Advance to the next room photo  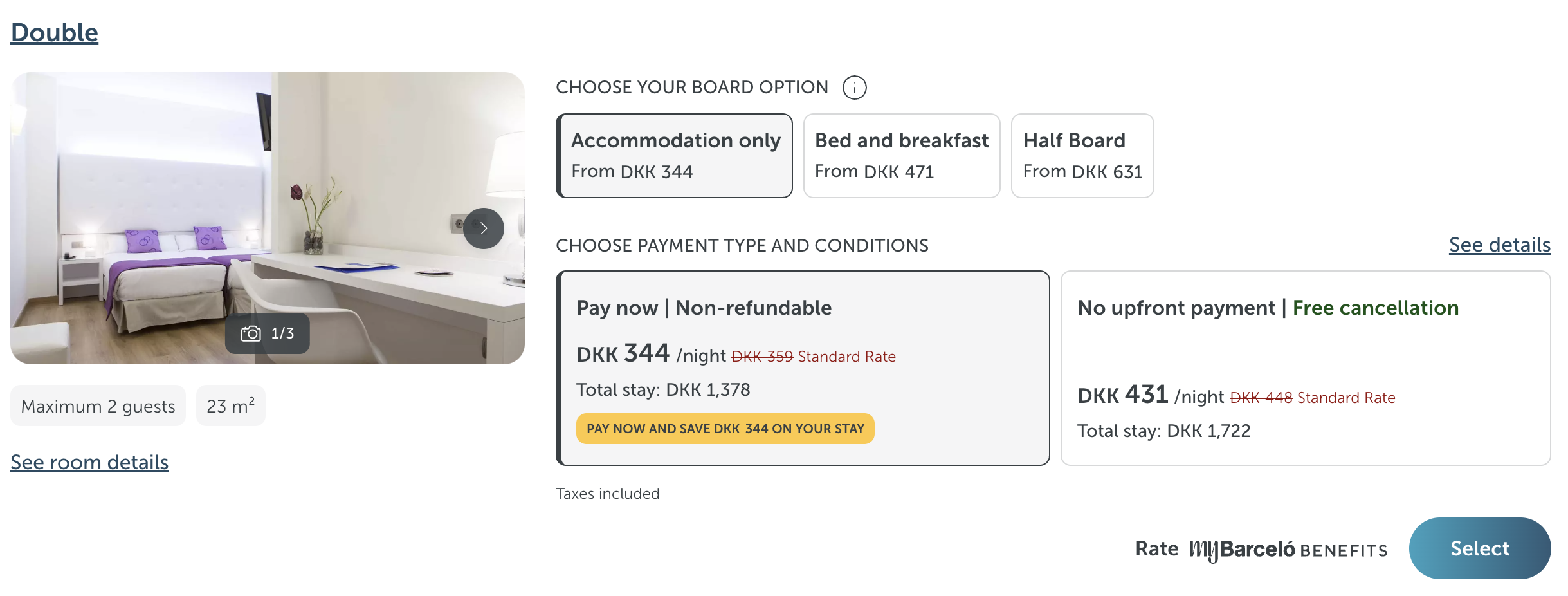[x=483, y=228]
